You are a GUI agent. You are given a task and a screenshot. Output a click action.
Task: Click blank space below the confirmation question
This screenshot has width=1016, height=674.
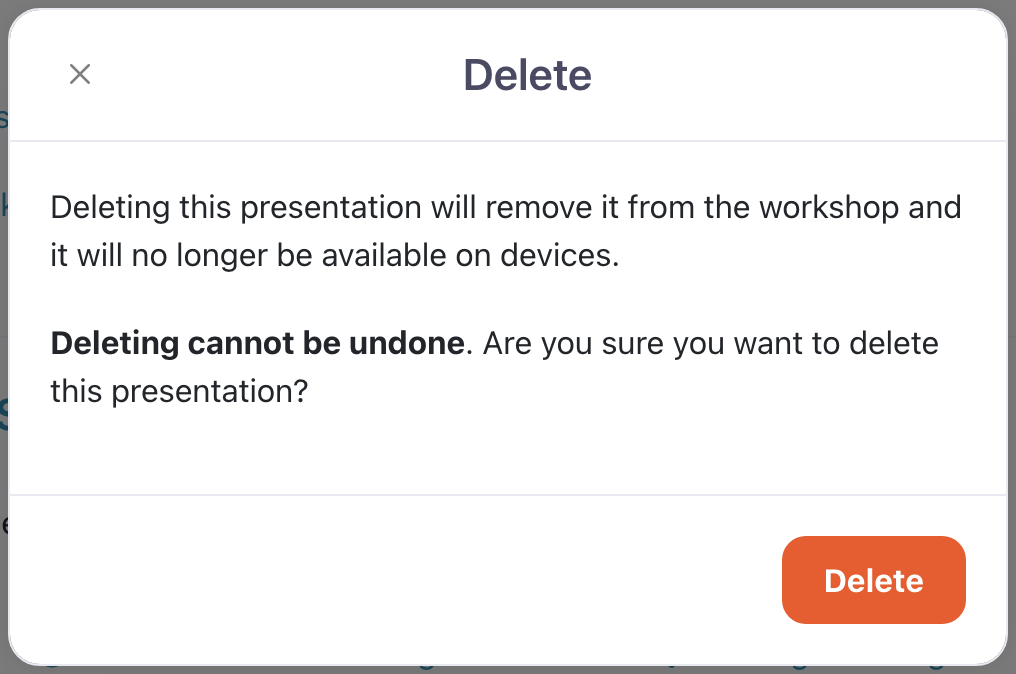click(x=500, y=450)
